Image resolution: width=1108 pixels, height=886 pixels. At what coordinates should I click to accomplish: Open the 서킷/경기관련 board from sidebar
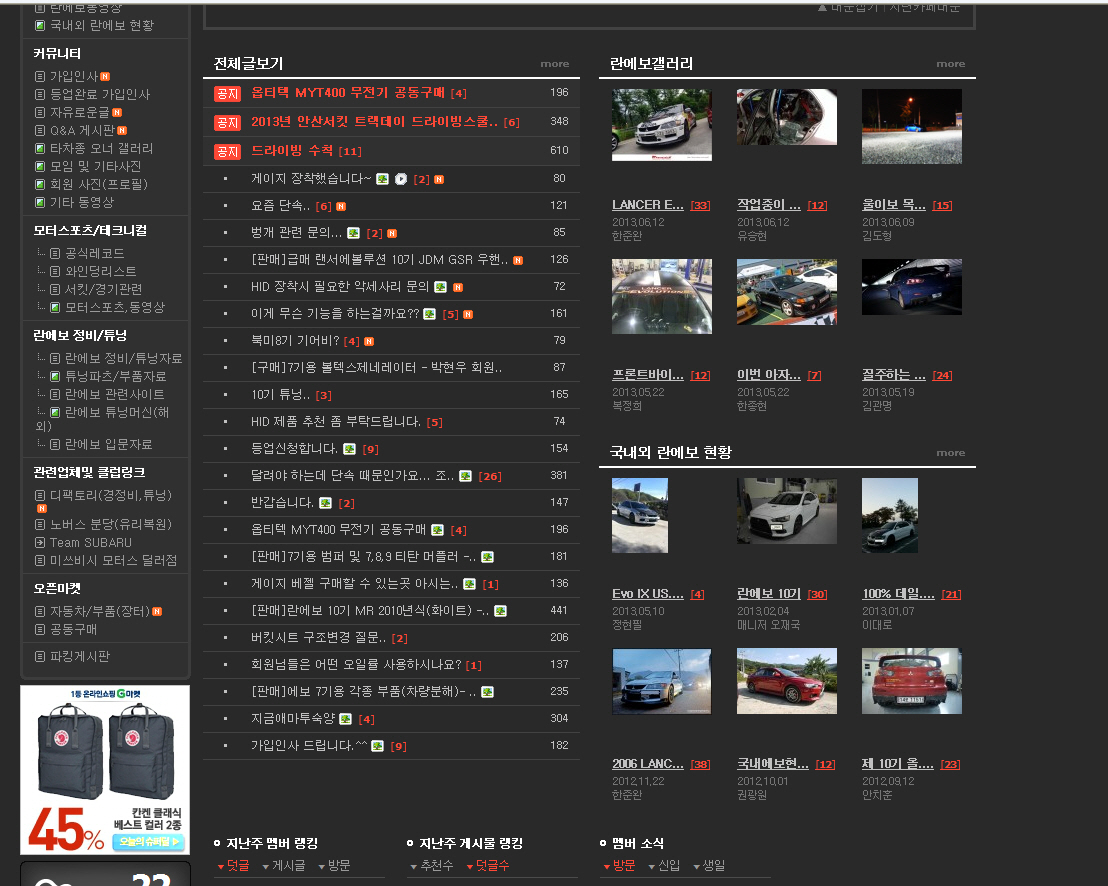[x=103, y=289]
